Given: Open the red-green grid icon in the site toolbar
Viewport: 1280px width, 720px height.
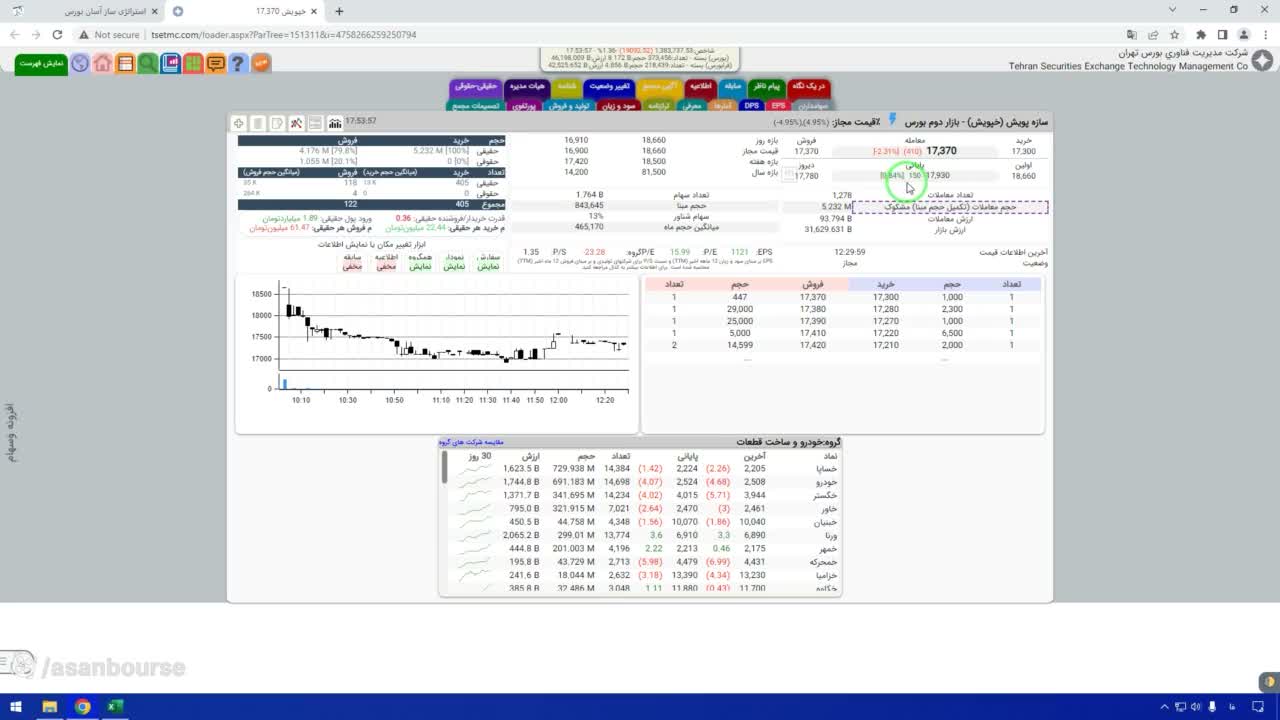Looking at the screenshot, I should [x=193, y=63].
